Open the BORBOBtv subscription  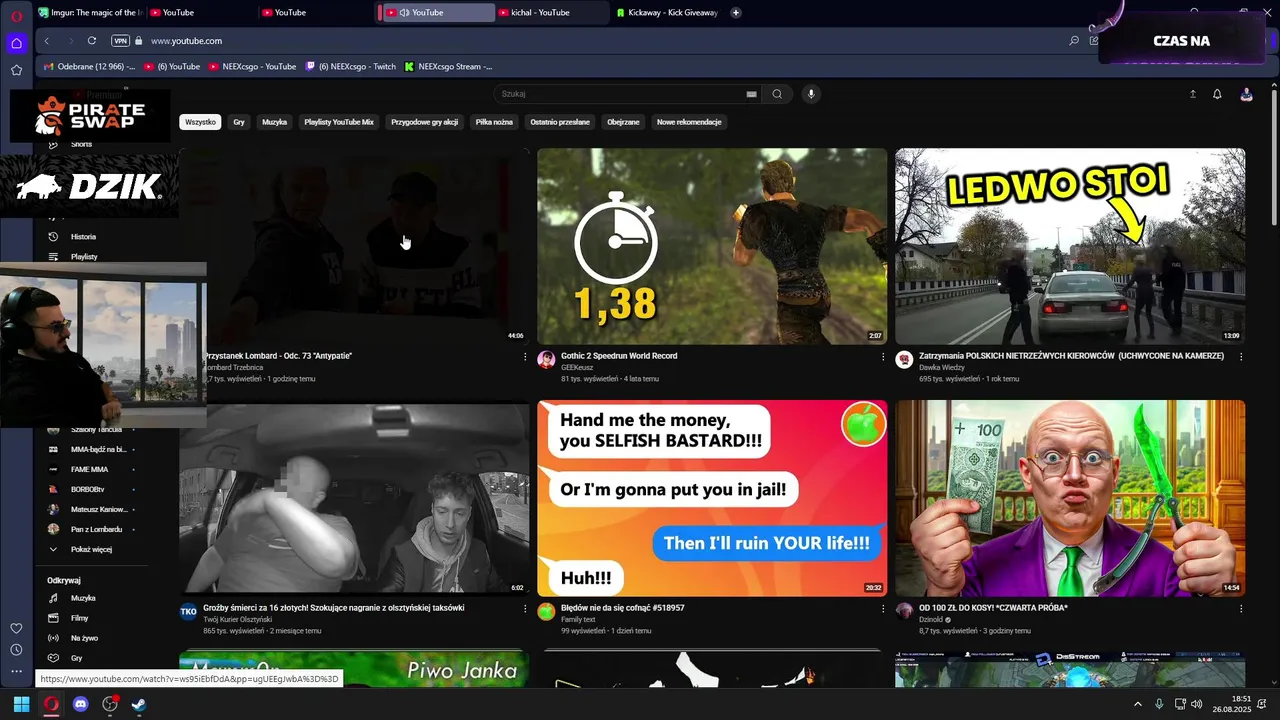90,489
